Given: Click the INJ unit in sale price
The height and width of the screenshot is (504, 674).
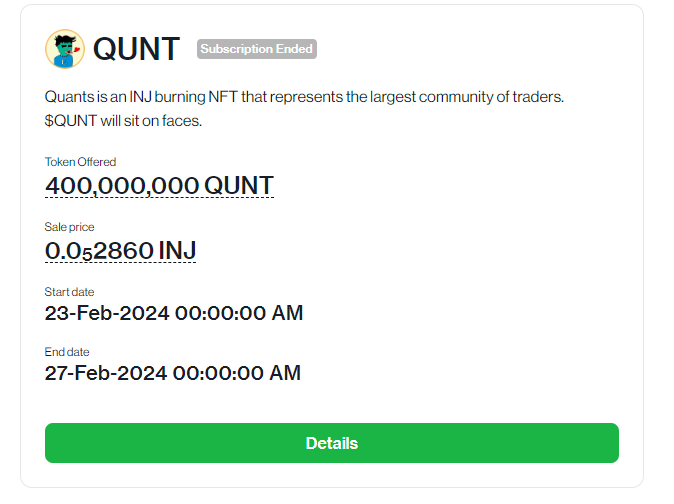Looking at the screenshot, I should [x=176, y=251].
